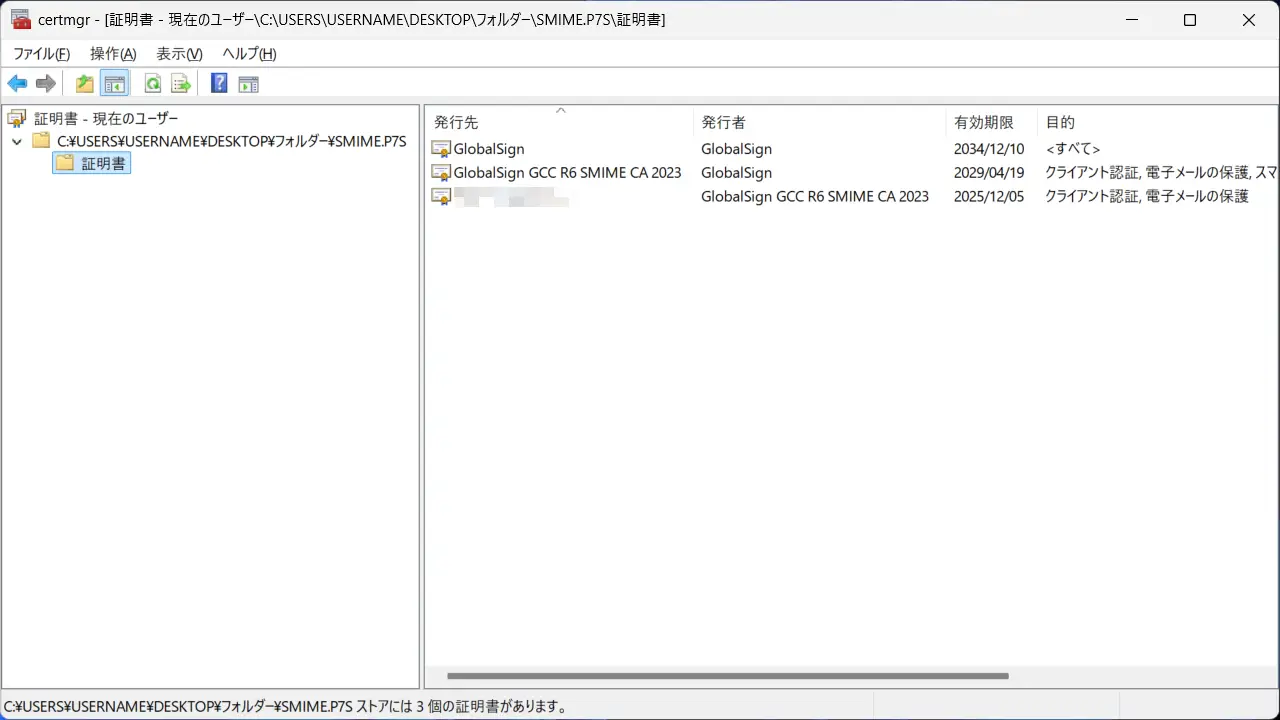Click certificate icon of the blurred-name row
Viewport: 1280px width, 720px height.
441,197
